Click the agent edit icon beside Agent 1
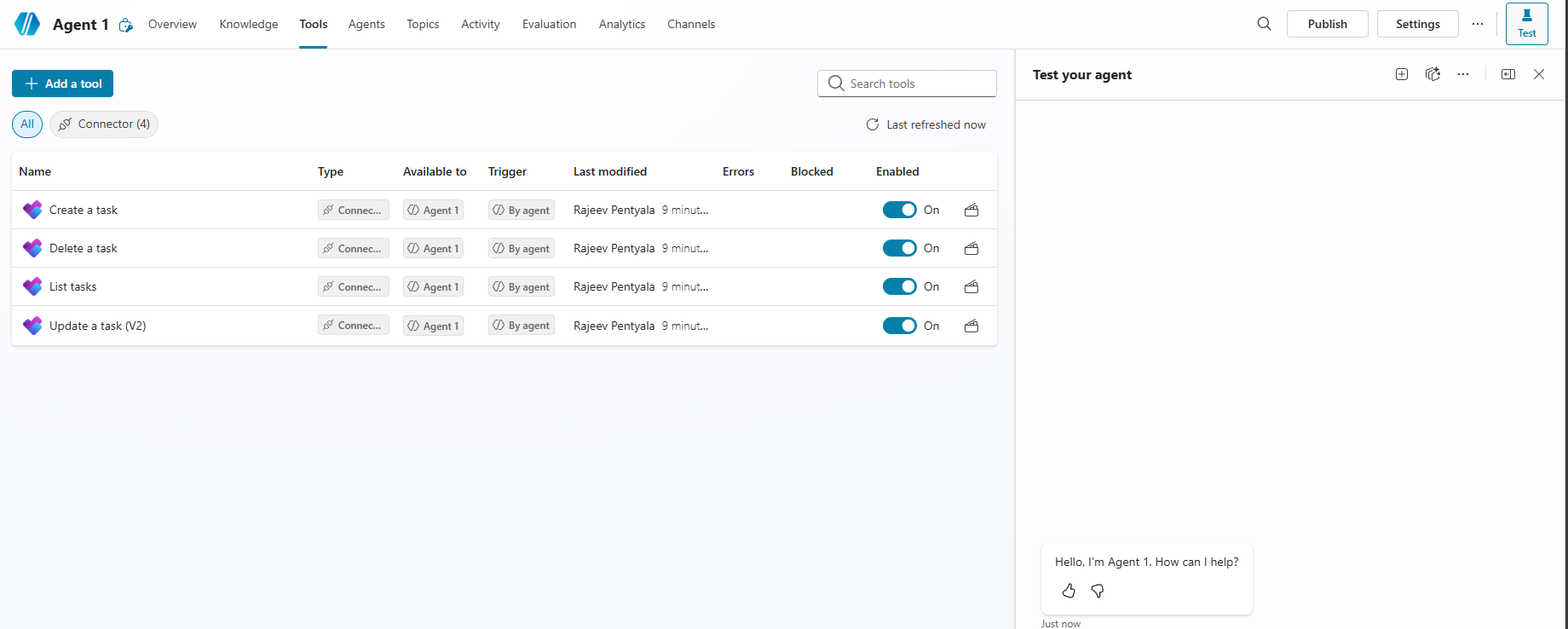The width and height of the screenshot is (1568, 629). [126, 25]
